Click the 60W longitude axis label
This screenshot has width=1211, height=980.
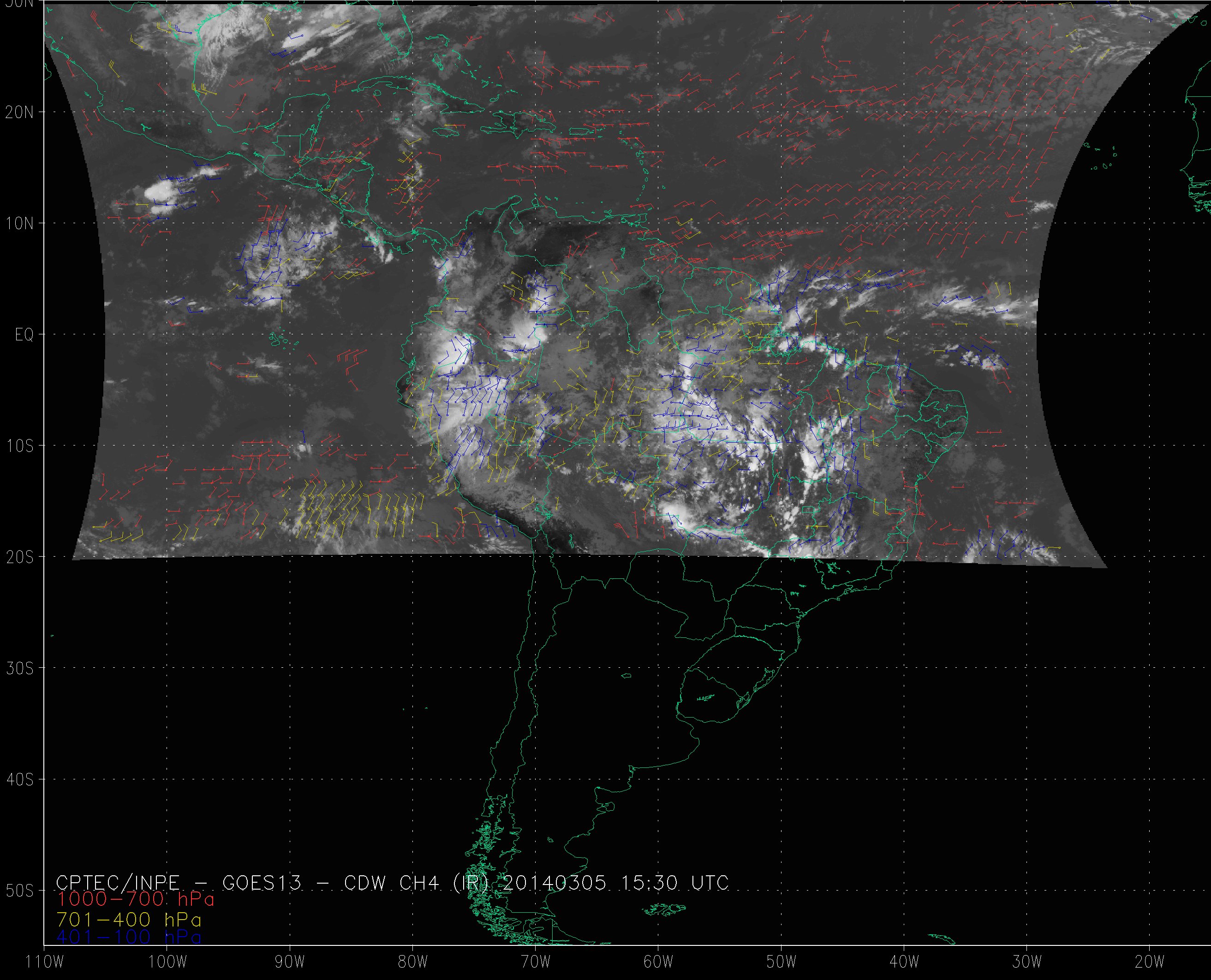pyautogui.click(x=658, y=962)
